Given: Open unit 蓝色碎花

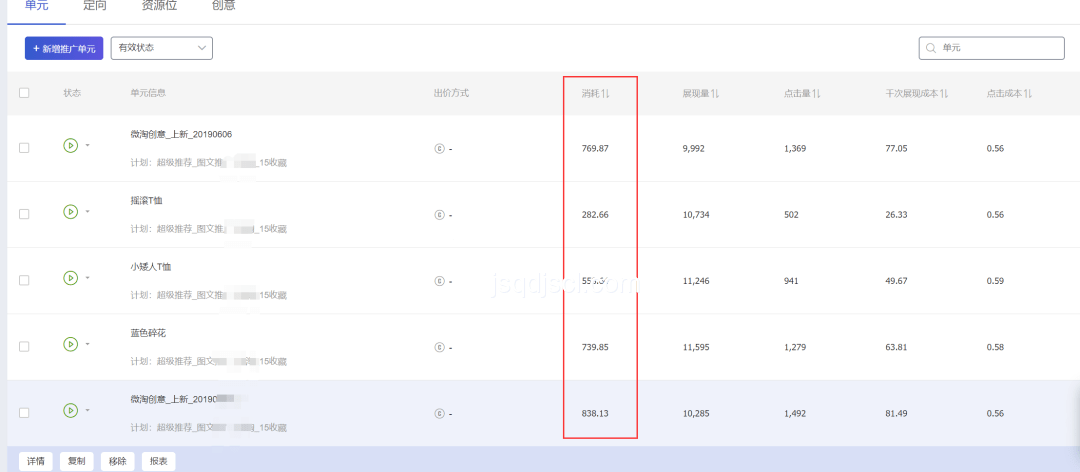Looking at the screenshot, I should pyautogui.click(x=148, y=333).
